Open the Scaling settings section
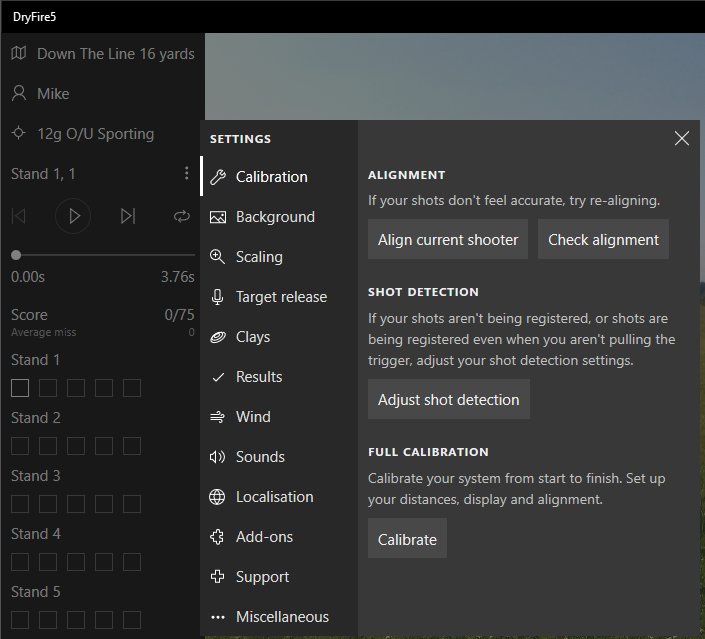This screenshot has height=639, width=705. [259, 257]
